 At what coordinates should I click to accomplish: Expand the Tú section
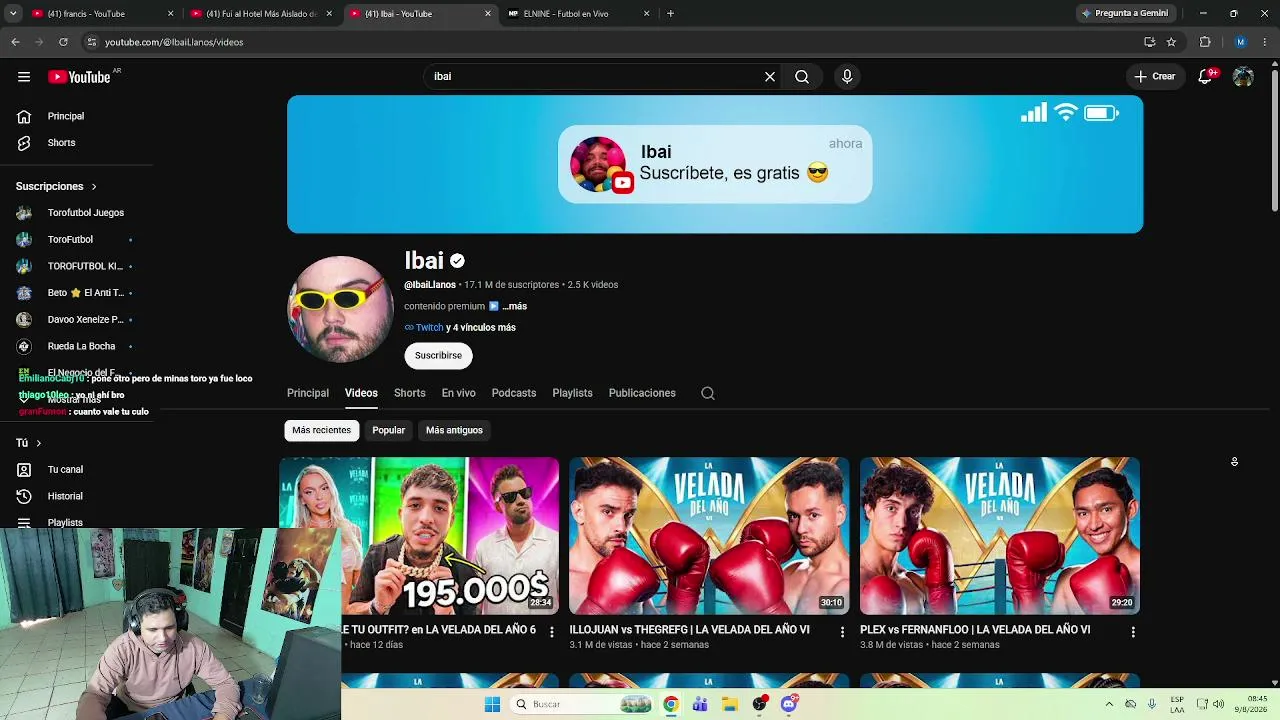click(28, 443)
